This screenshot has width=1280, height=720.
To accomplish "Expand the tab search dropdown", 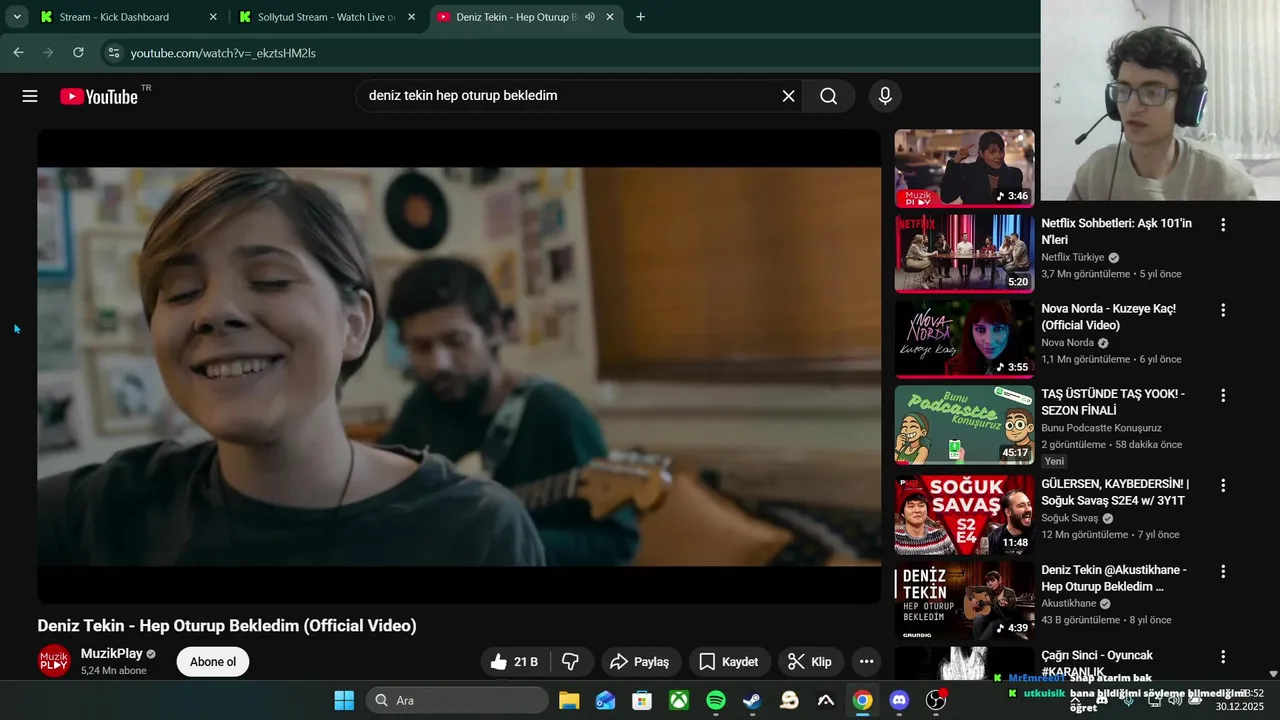I will coord(16,17).
